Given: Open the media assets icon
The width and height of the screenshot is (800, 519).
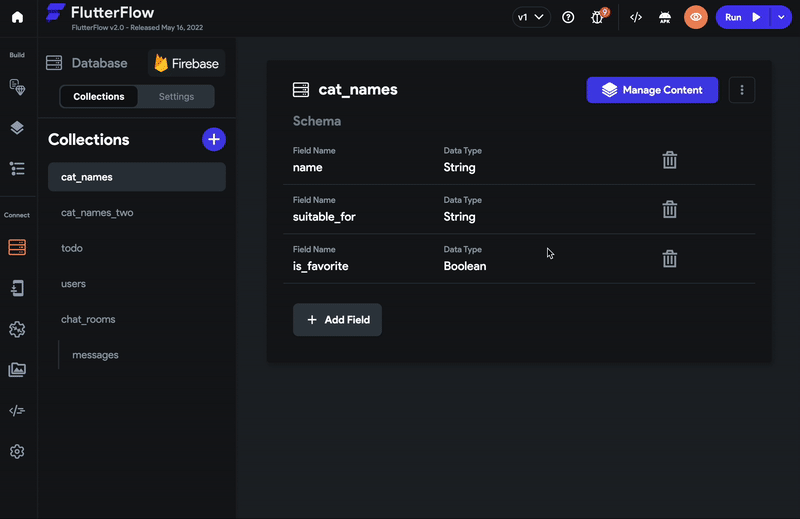Looking at the screenshot, I should tap(17, 369).
